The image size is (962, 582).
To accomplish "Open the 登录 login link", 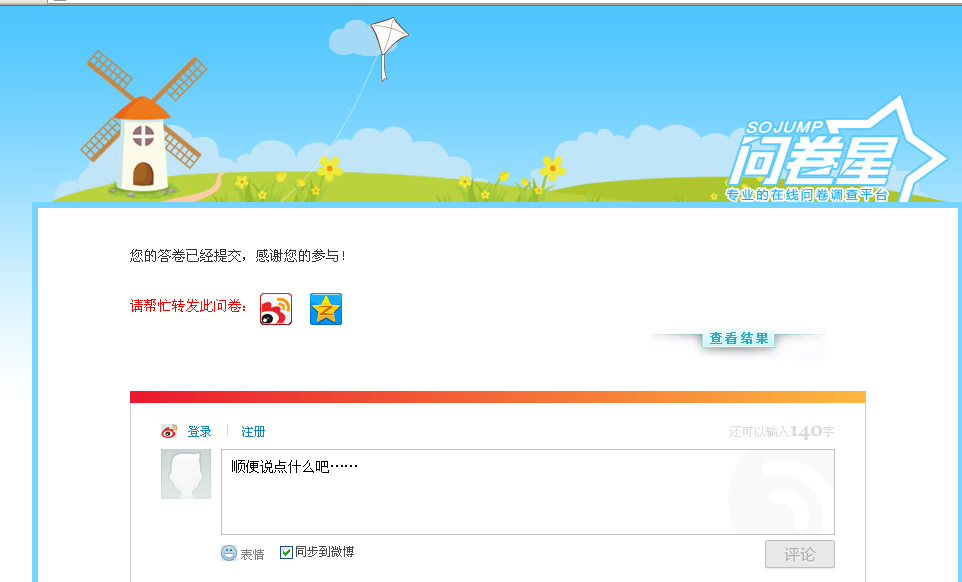I will 199,432.
